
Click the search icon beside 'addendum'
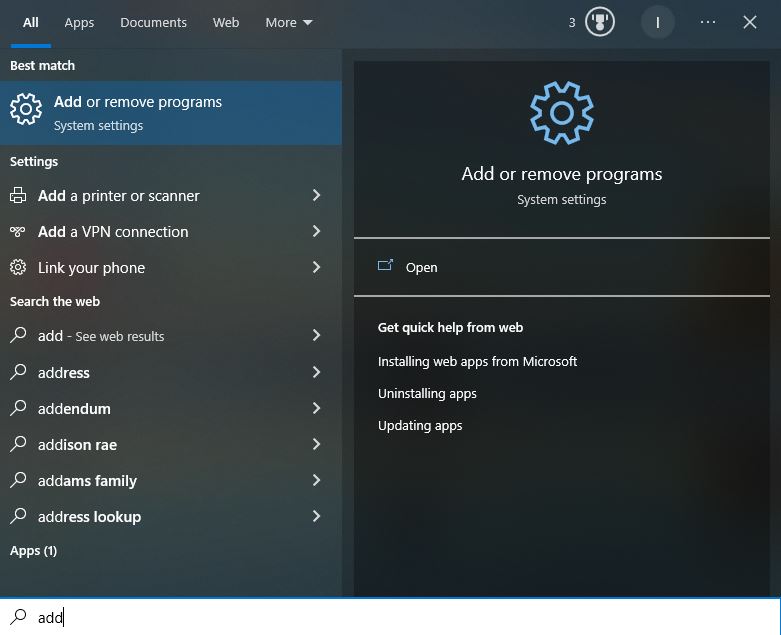point(18,408)
